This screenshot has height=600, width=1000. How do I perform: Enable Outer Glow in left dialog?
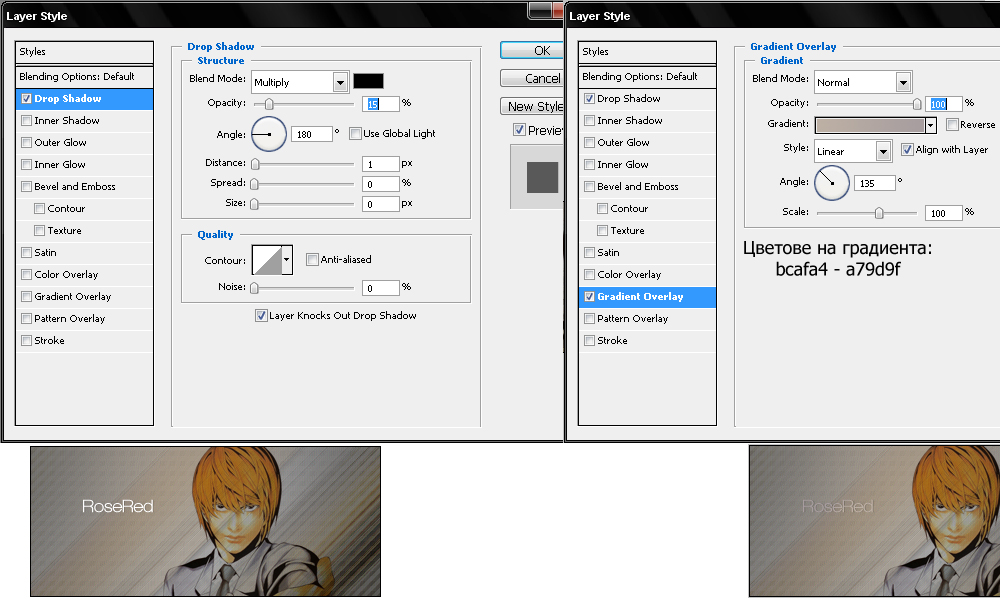tap(27, 142)
